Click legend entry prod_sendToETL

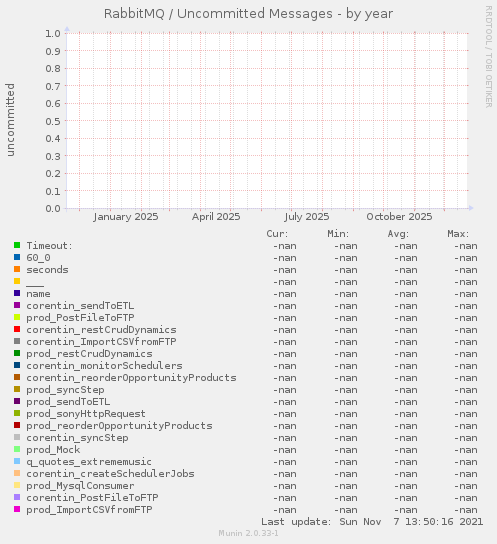tap(68, 402)
